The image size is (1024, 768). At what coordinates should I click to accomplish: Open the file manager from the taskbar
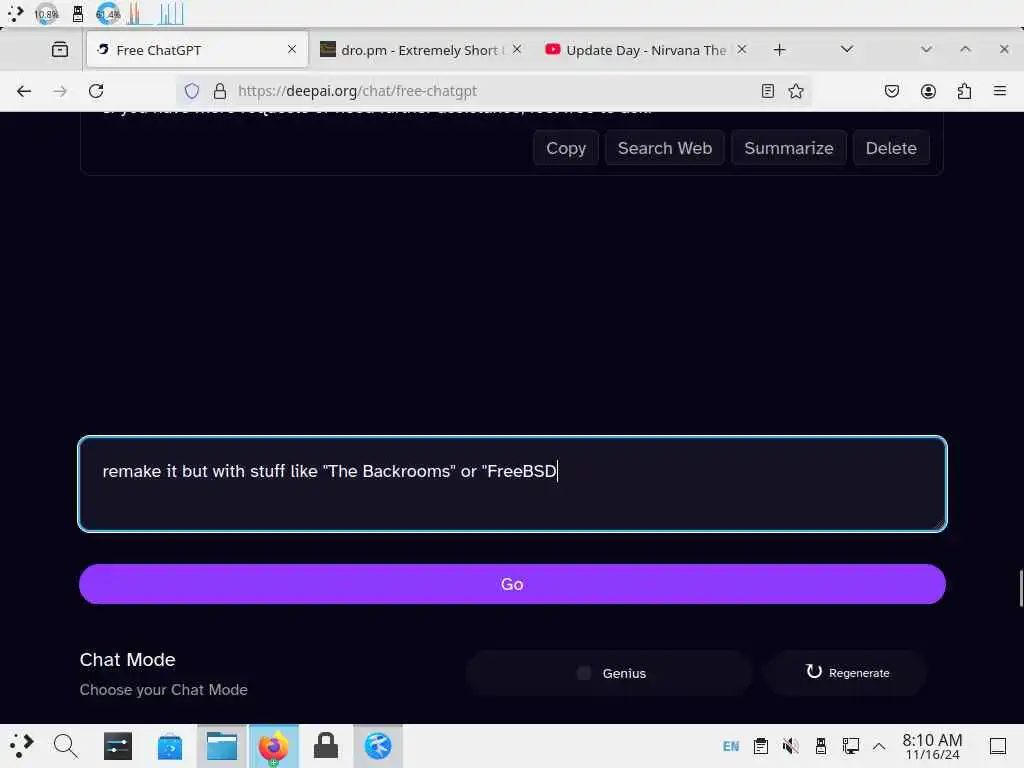221,746
